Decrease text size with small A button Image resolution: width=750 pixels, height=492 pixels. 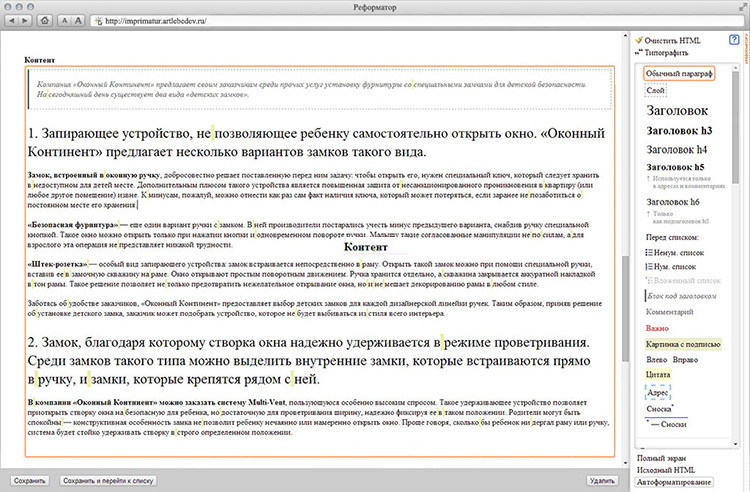tap(64, 21)
